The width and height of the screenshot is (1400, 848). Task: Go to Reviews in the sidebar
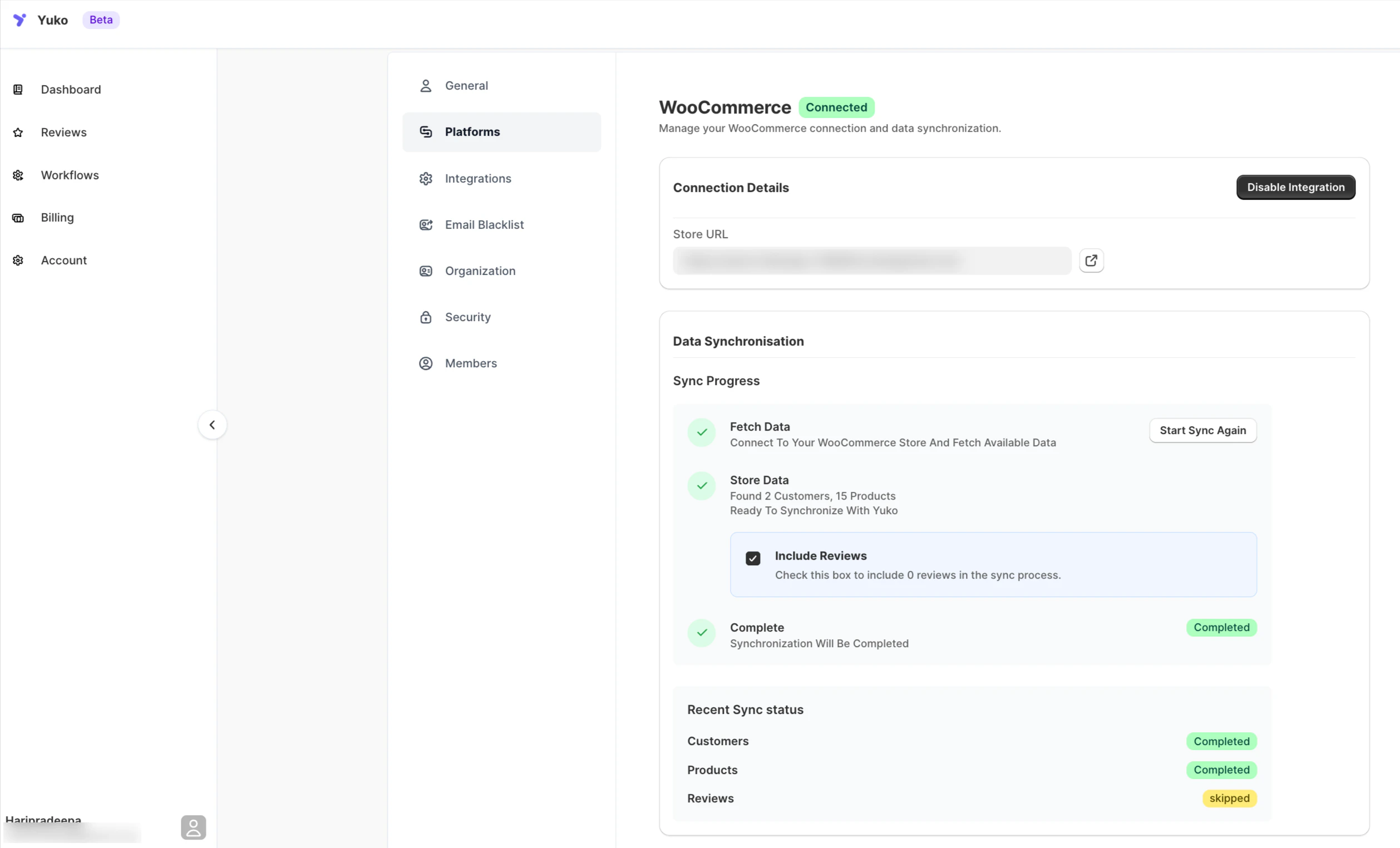[63, 132]
